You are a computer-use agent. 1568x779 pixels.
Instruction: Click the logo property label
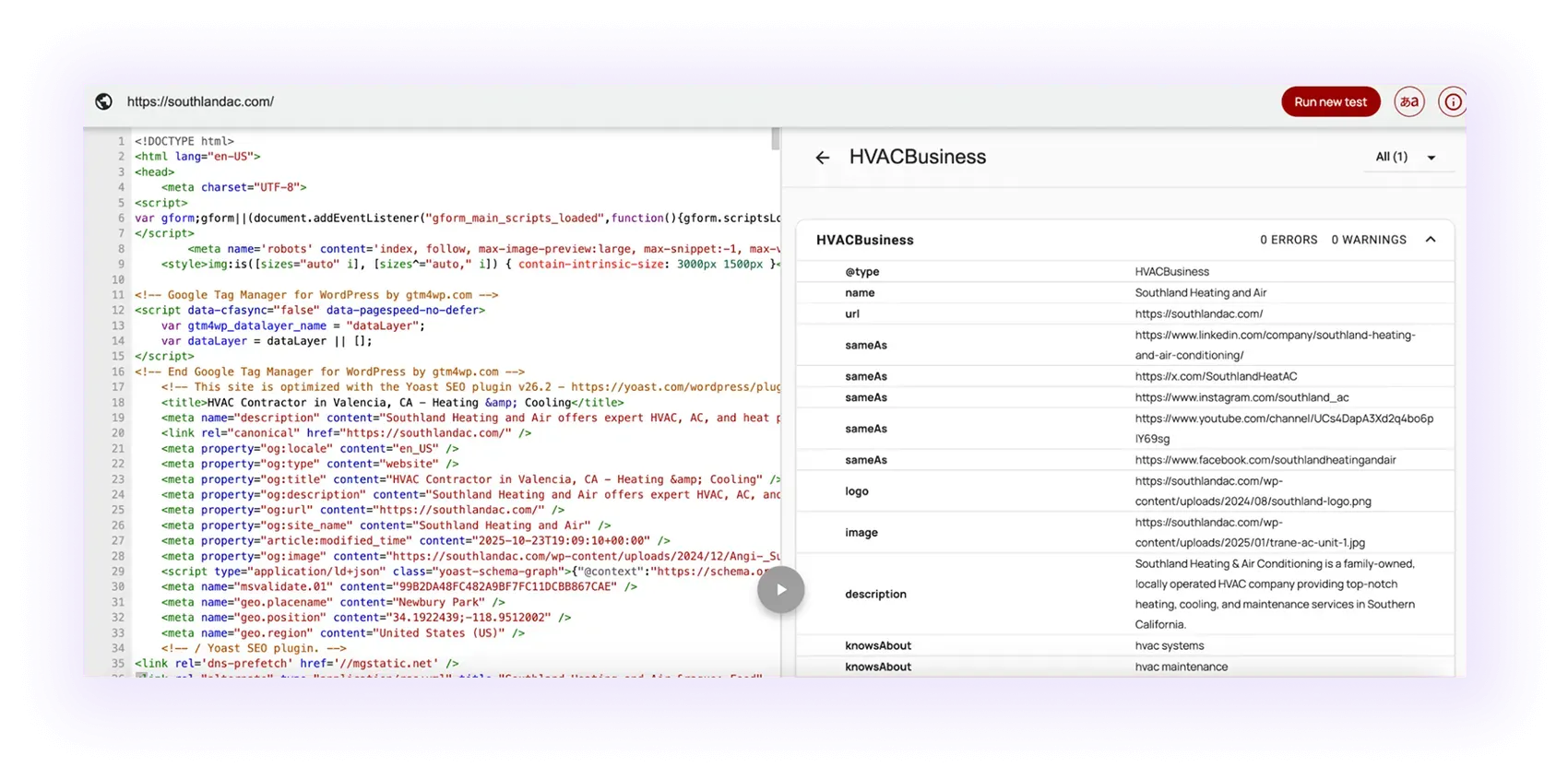point(857,491)
